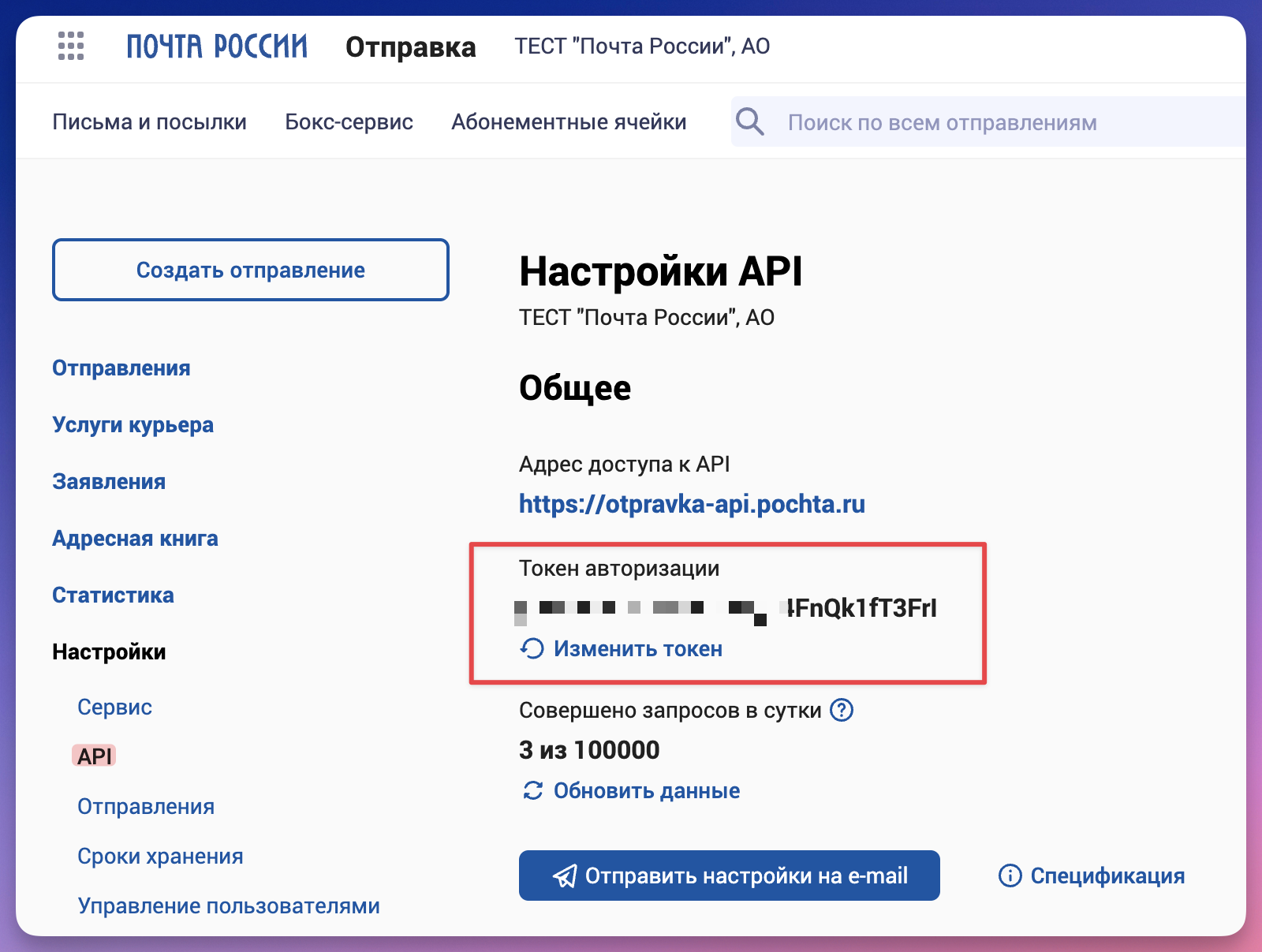
Task: Click the ТЕСТ "Почта России", АО header account name
Action: point(642,47)
